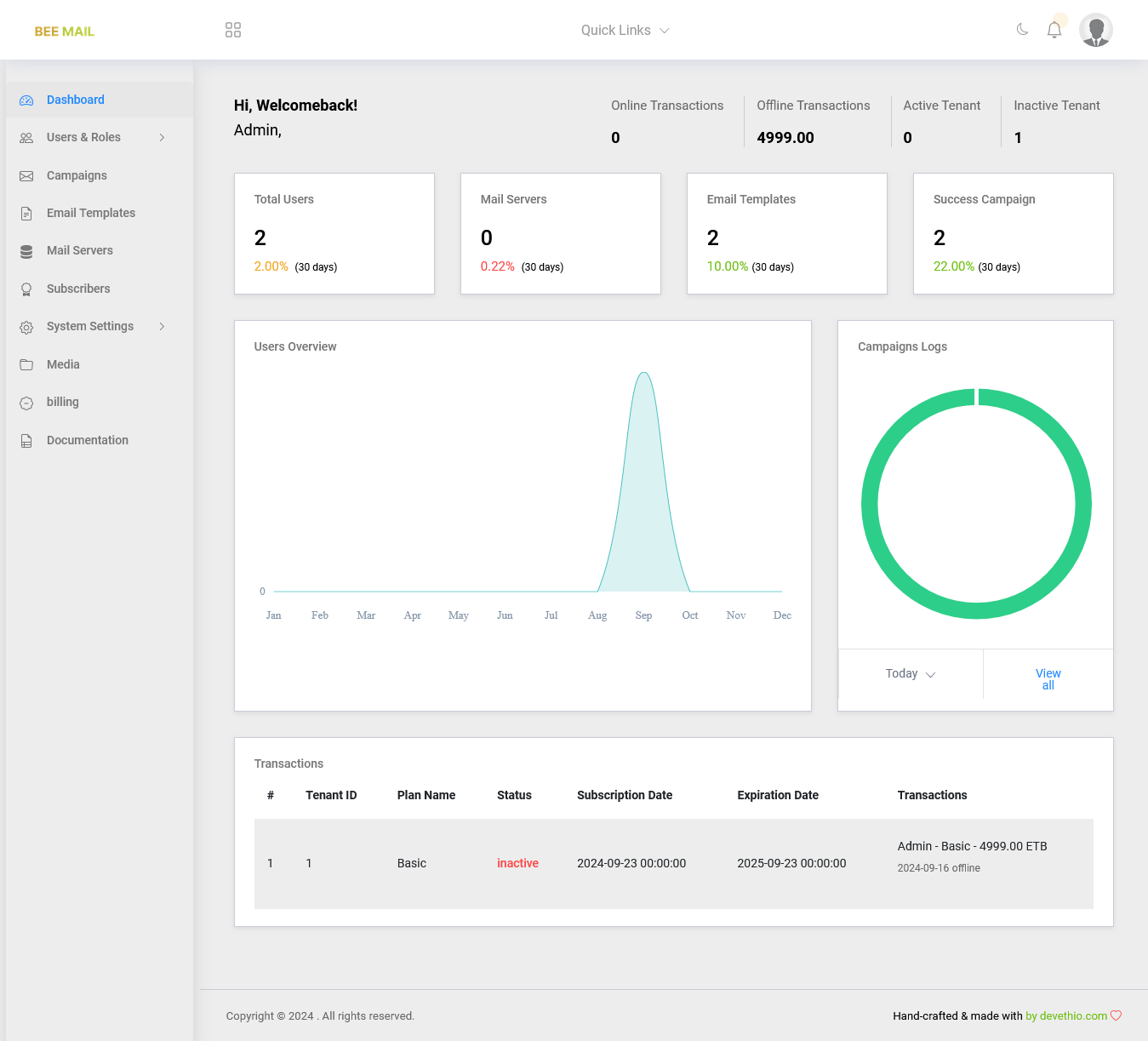This screenshot has height=1041, width=1148.
Task: Go to the Dashboard menu item
Action: 76,100
